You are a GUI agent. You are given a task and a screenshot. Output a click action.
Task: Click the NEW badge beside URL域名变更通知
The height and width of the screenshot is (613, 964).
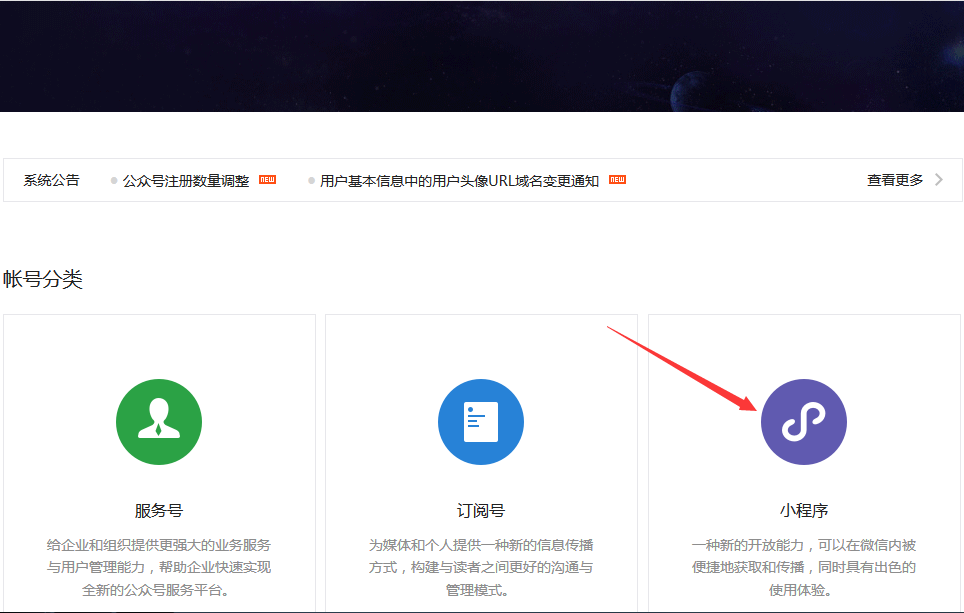[x=617, y=180]
